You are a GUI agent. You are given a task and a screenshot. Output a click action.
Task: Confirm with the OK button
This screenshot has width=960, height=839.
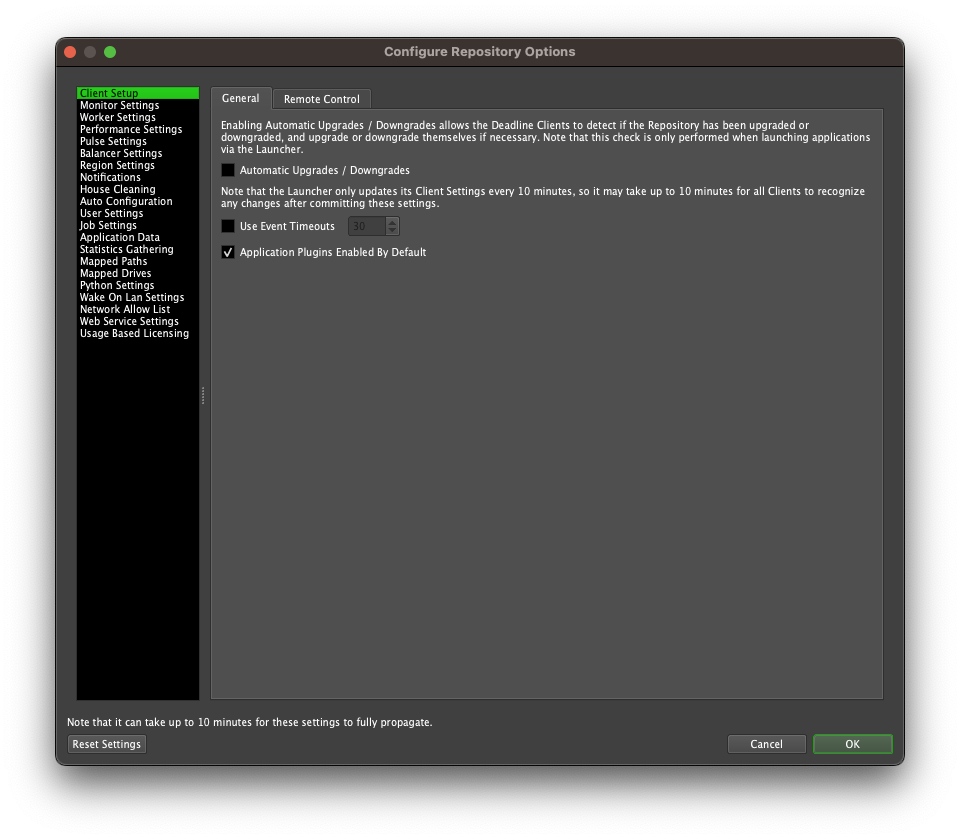852,744
